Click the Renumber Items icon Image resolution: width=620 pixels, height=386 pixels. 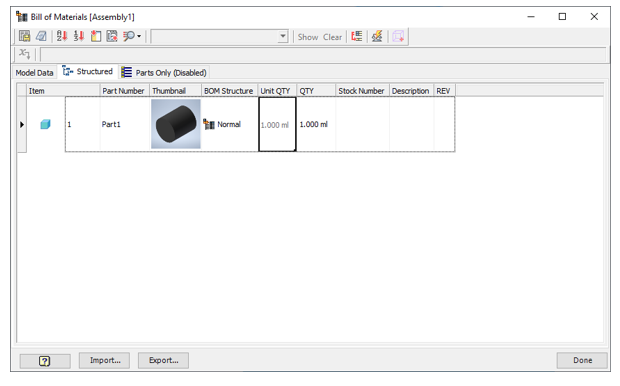tap(79, 36)
